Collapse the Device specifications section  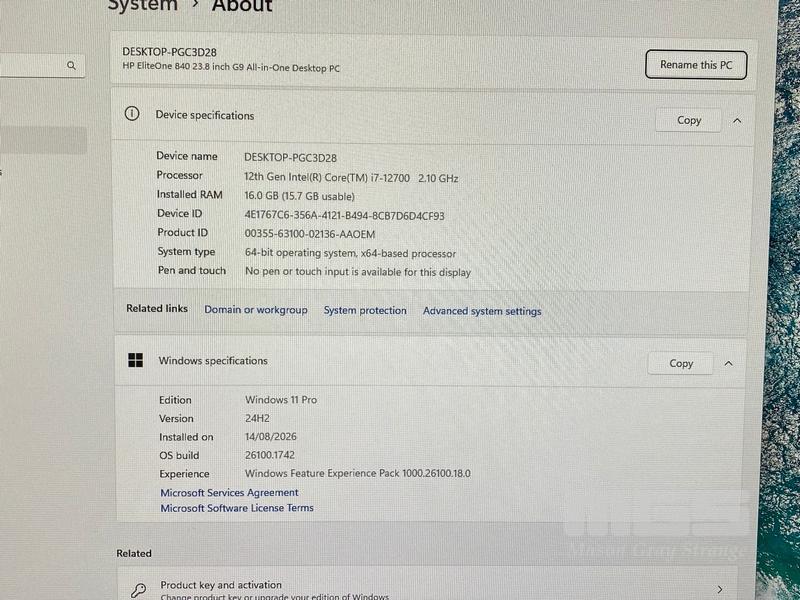point(737,121)
